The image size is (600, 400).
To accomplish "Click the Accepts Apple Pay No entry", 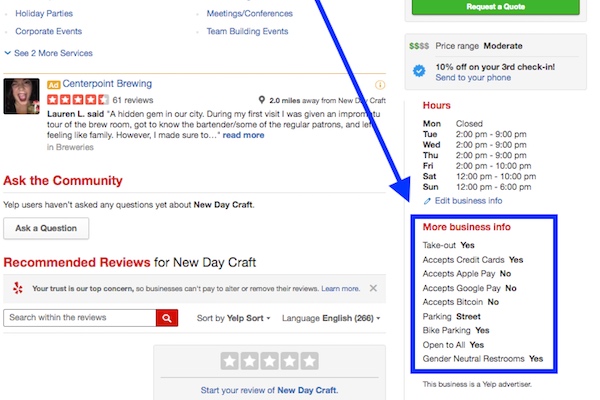I will (467, 274).
